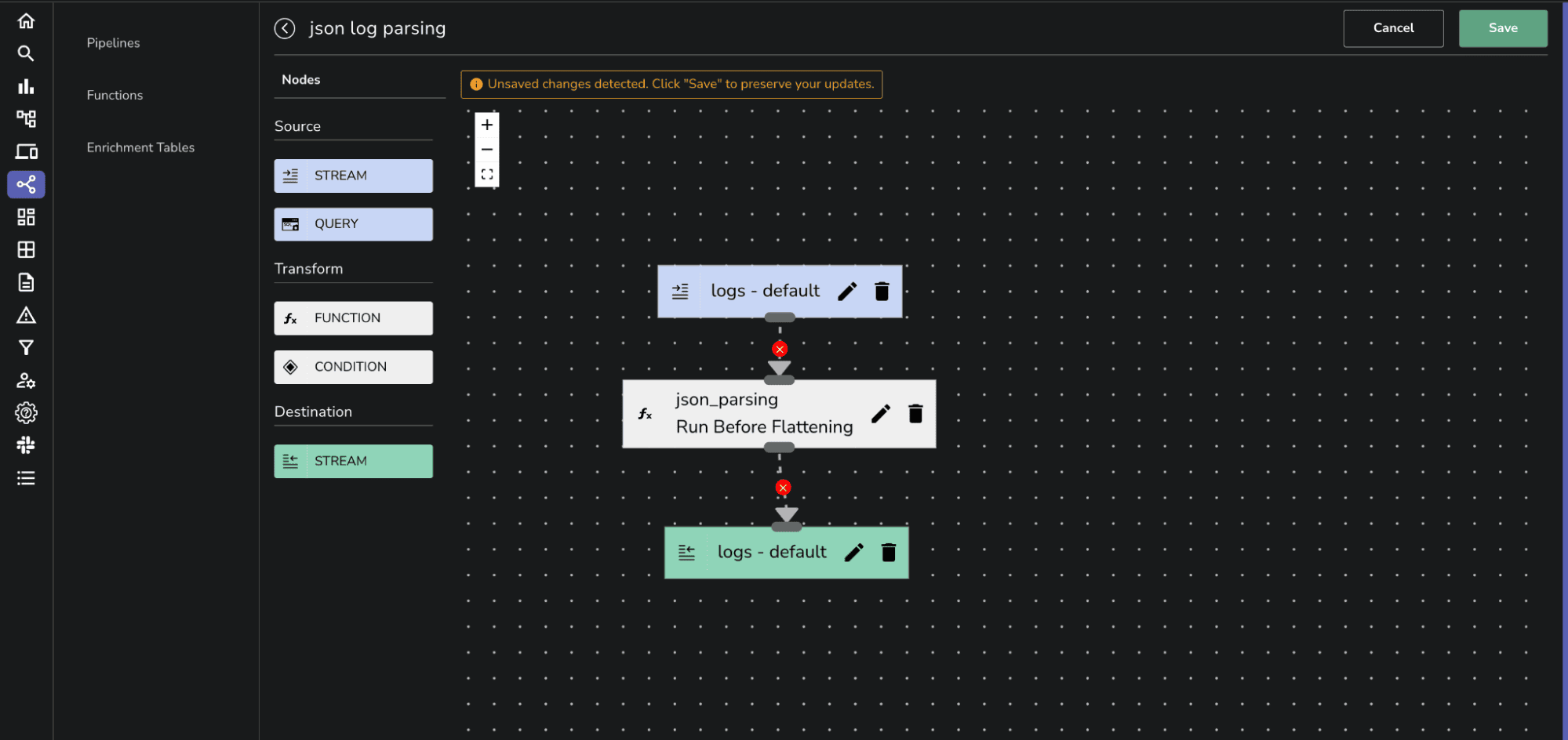Open the Slack icon in sidebar
Image resolution: width=1568 pixels, height=740 pixels.
pyautogui.click(x=26, y=445)
